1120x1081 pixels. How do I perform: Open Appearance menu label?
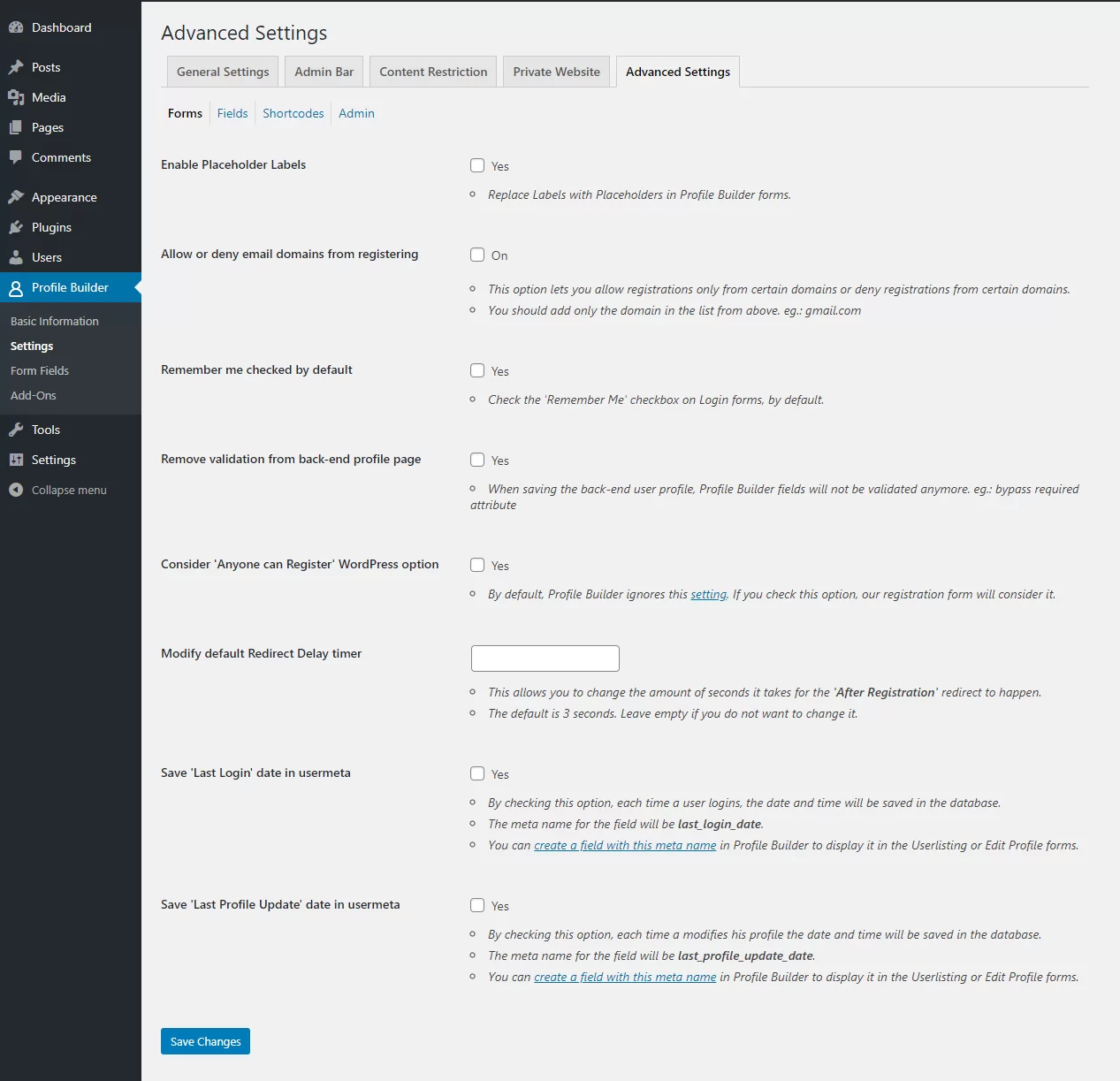click(x=65, y=197)
